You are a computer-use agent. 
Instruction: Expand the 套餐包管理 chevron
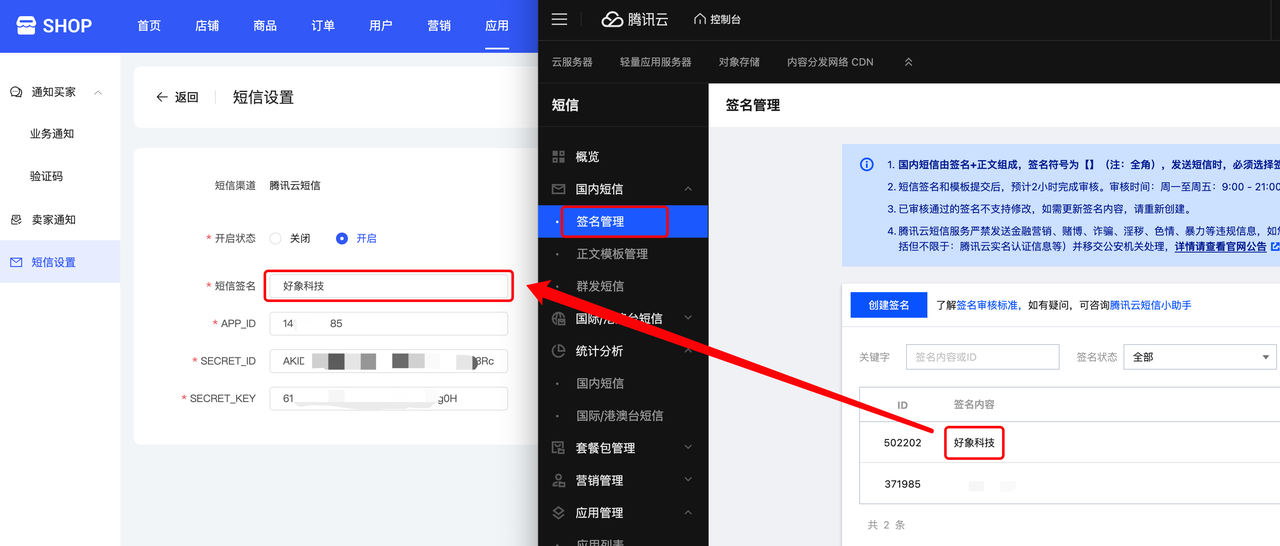688,448
